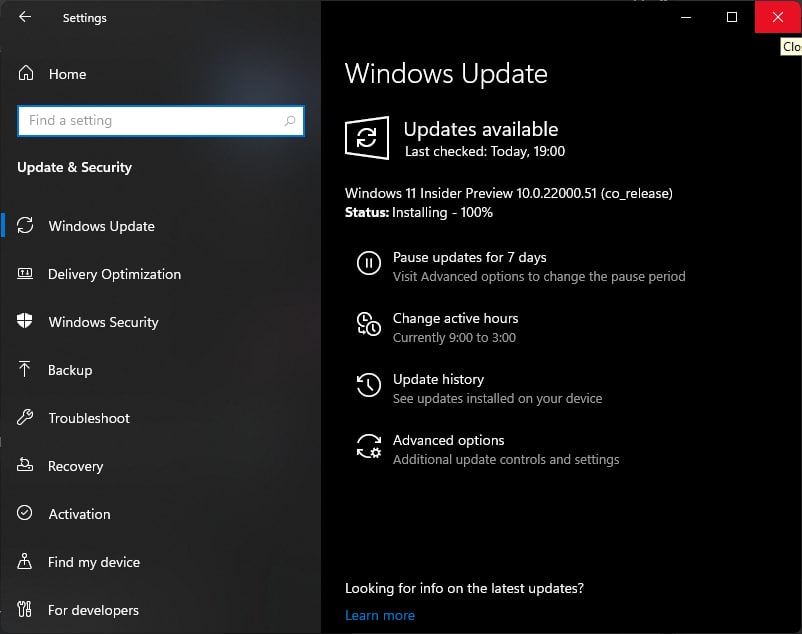Go to the Activation page

coord(79,514)
